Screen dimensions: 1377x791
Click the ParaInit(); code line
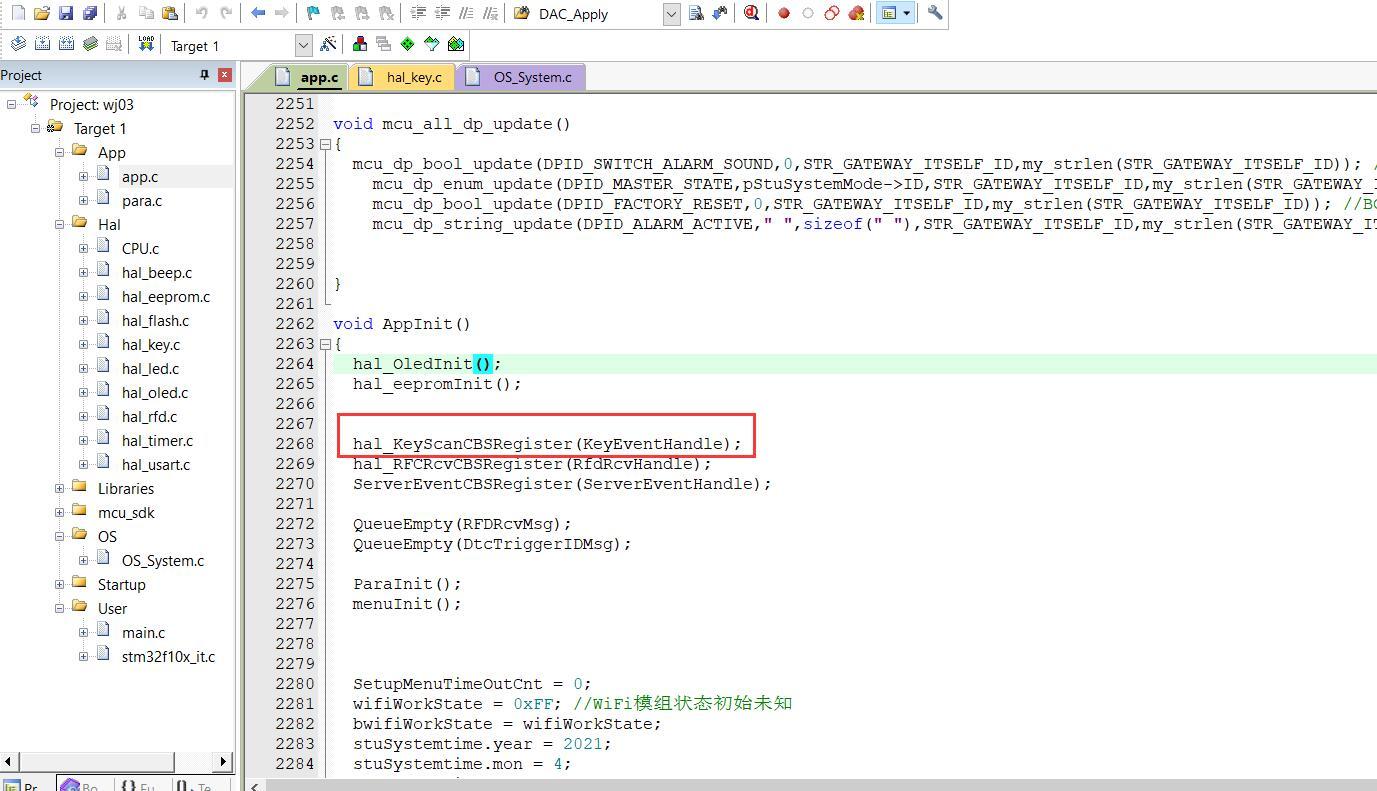pyautogui.click(x=407, y=584)
